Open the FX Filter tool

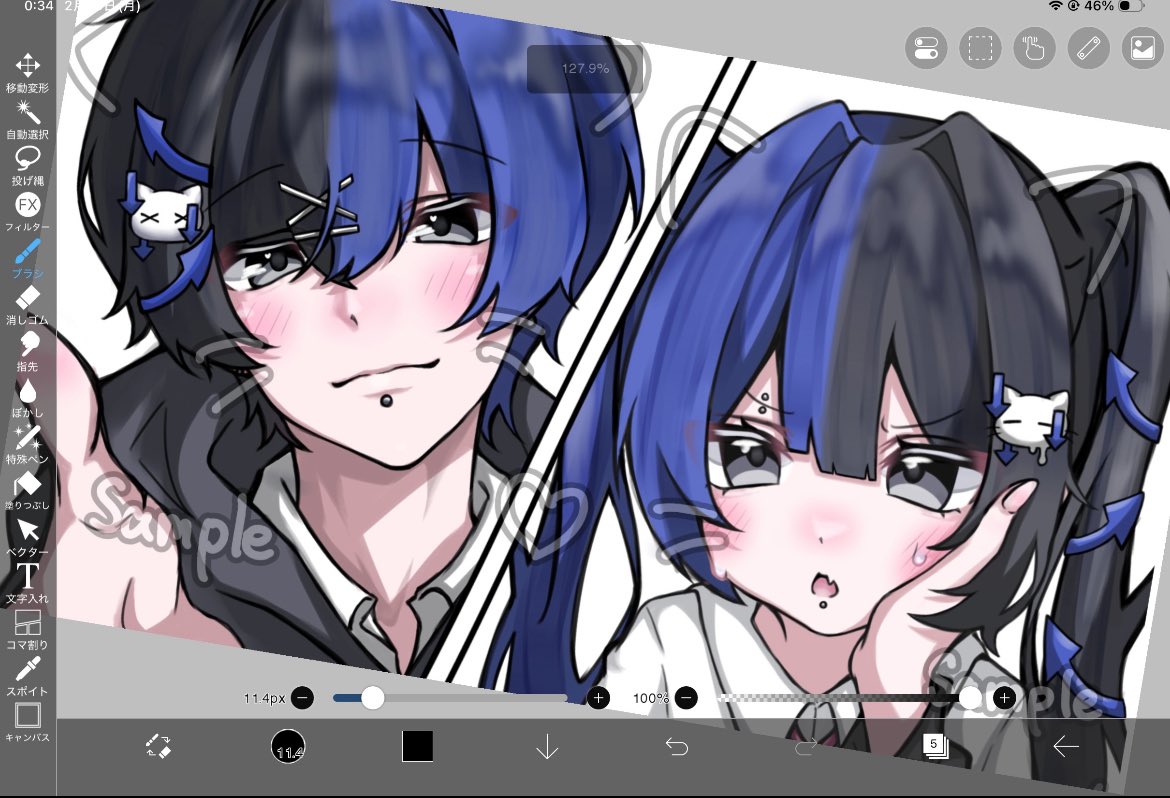[x=28, y=206]
